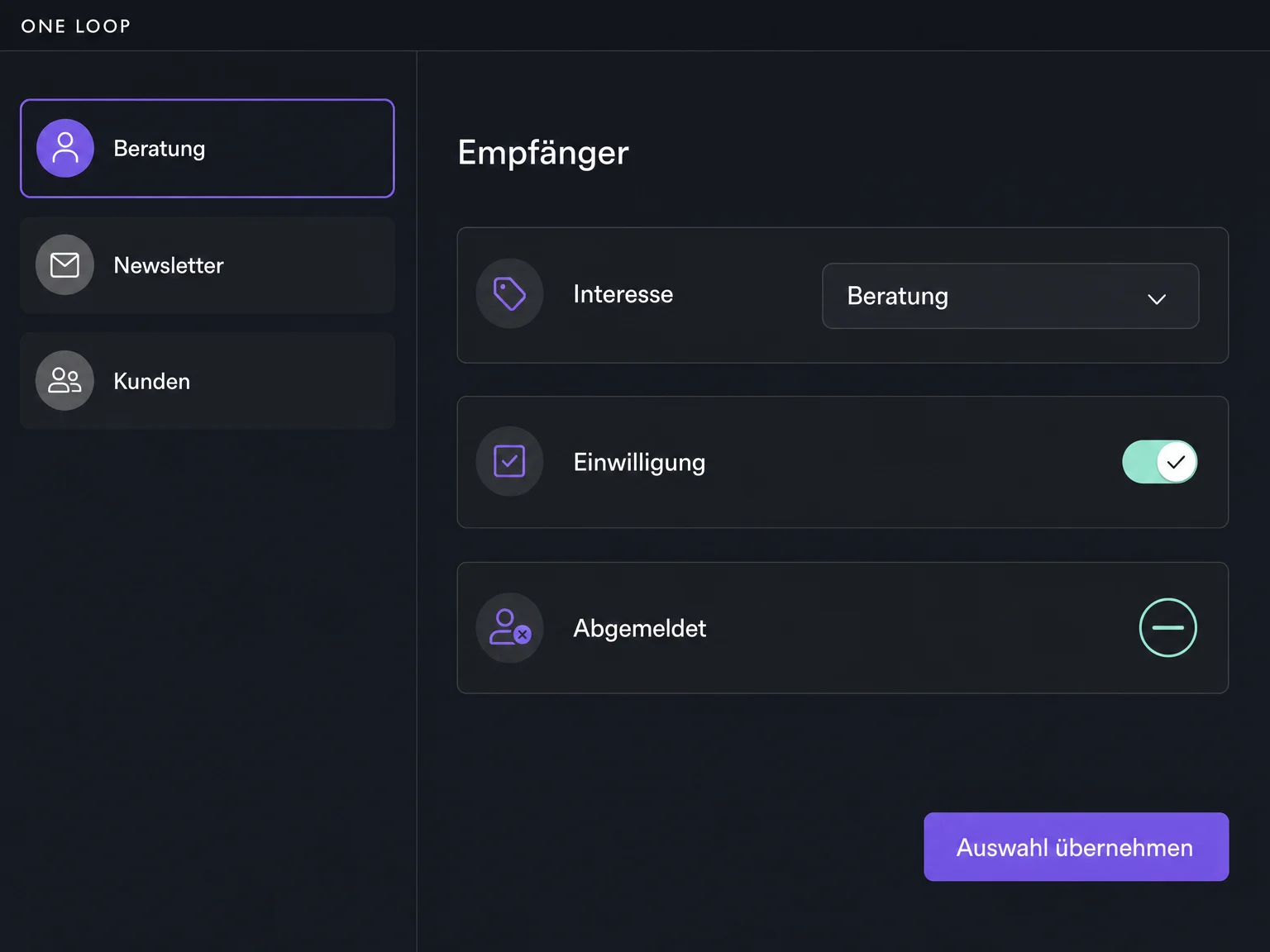Click the Abgemeldet label text

[640, 629]
